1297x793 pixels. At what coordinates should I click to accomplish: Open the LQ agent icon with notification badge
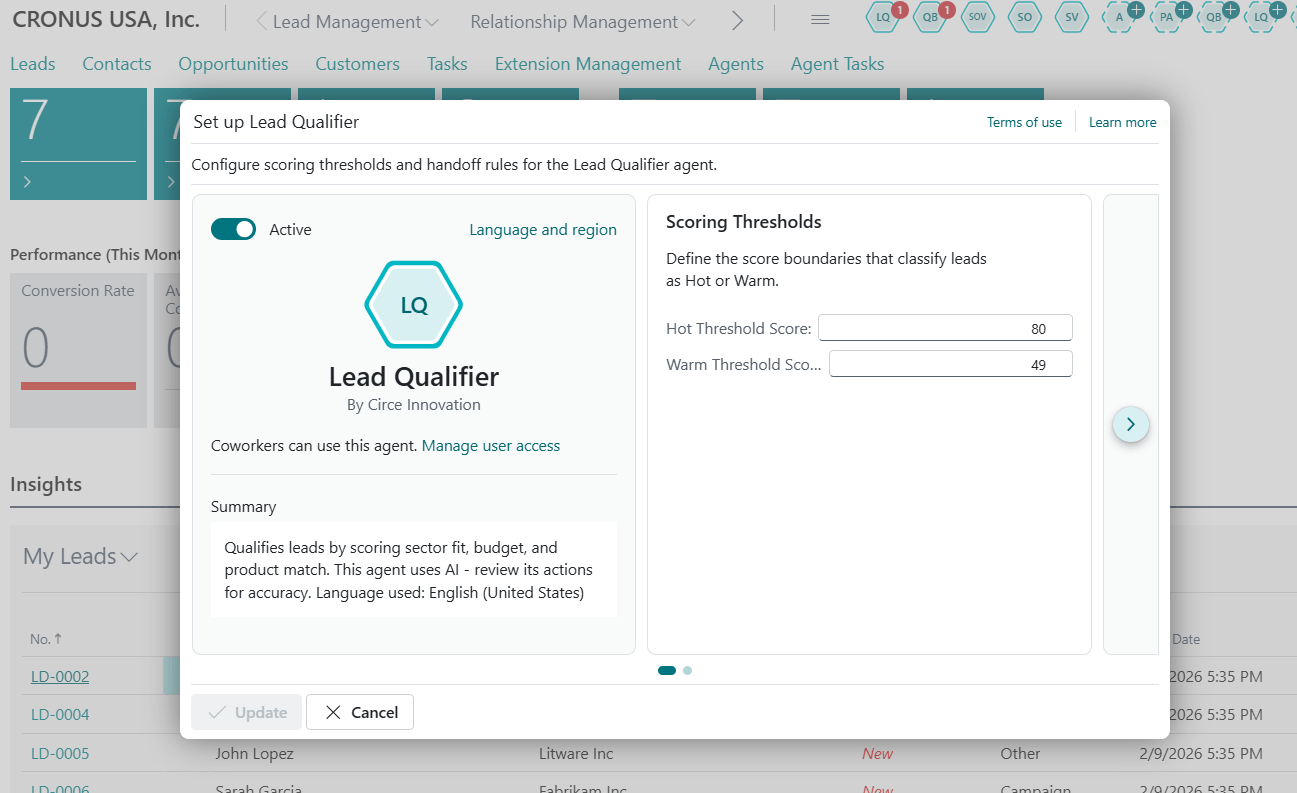884,18
